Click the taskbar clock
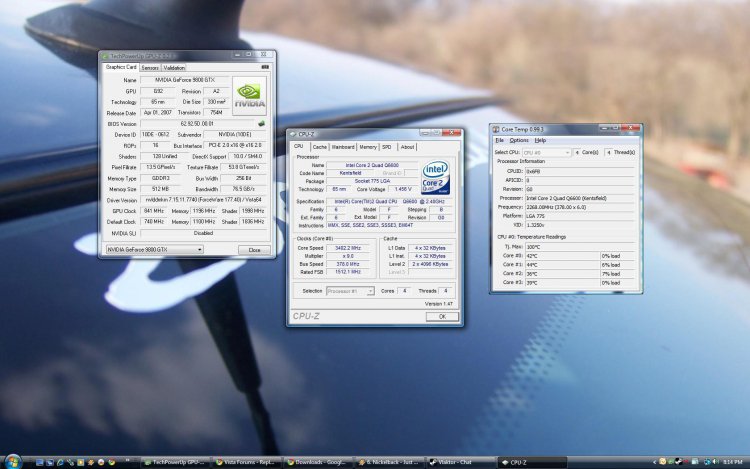Screen dimensions: 750x469 pos(733,462)
